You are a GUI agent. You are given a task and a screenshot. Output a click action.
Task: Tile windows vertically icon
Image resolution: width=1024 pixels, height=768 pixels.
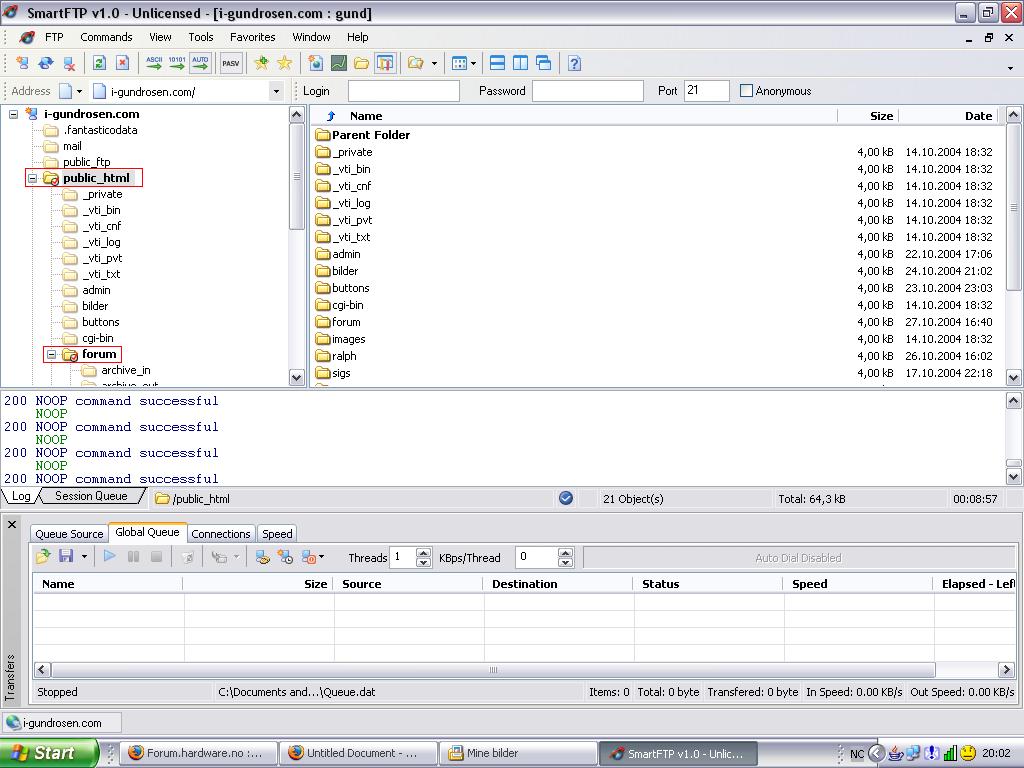point(520,63)
